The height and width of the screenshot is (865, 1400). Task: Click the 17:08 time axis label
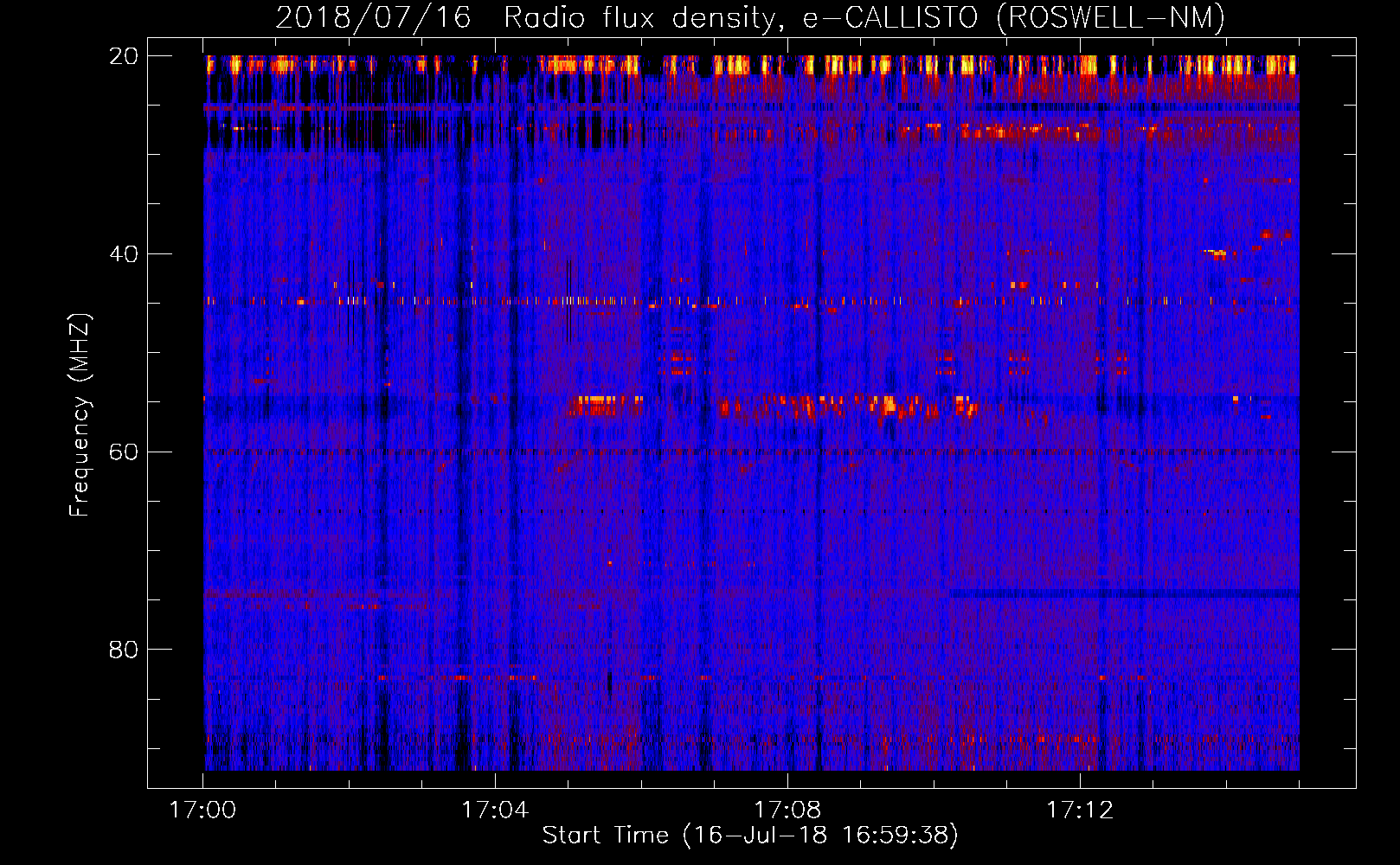click(x=787, y=811)
